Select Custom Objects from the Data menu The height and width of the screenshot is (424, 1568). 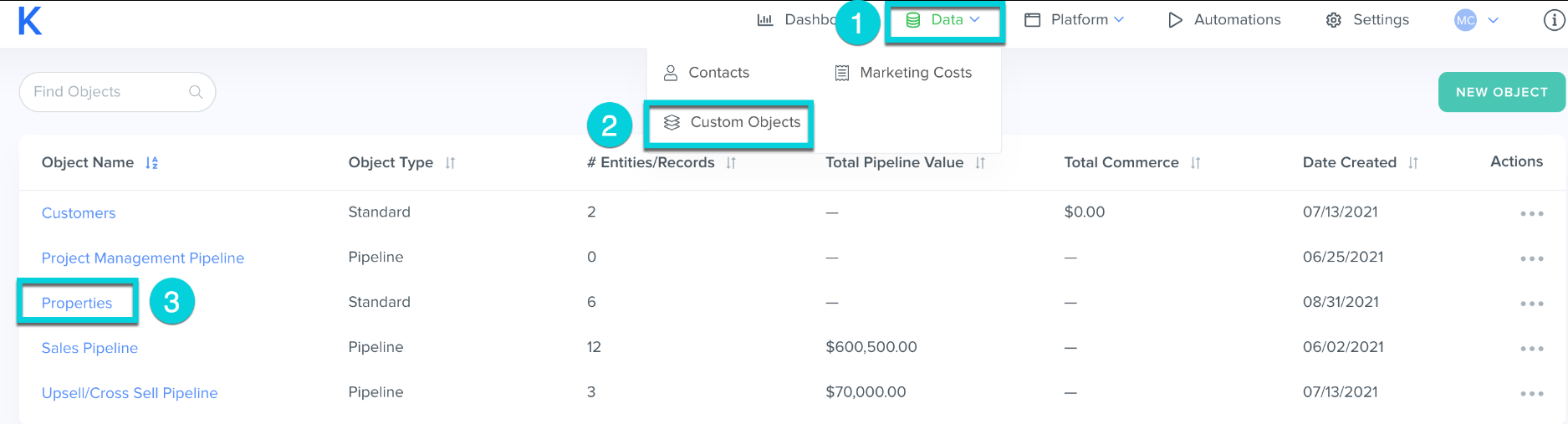tap(732, 123)
